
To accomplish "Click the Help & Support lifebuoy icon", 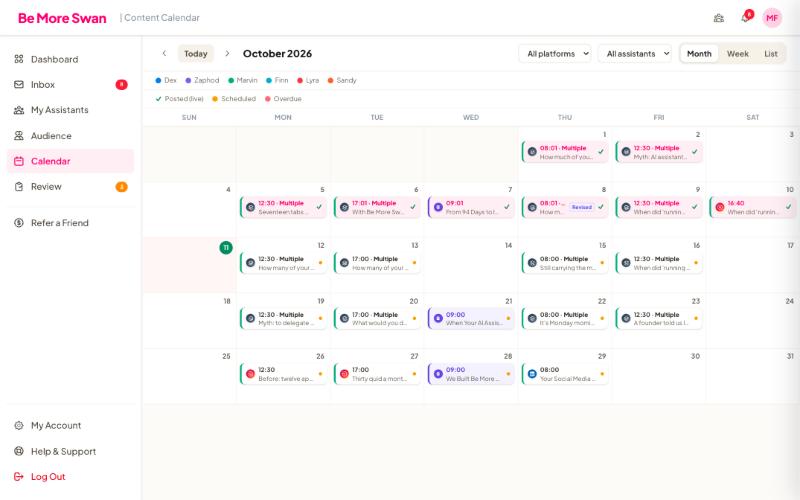I will pyautogui.click(x=19, y=452).
